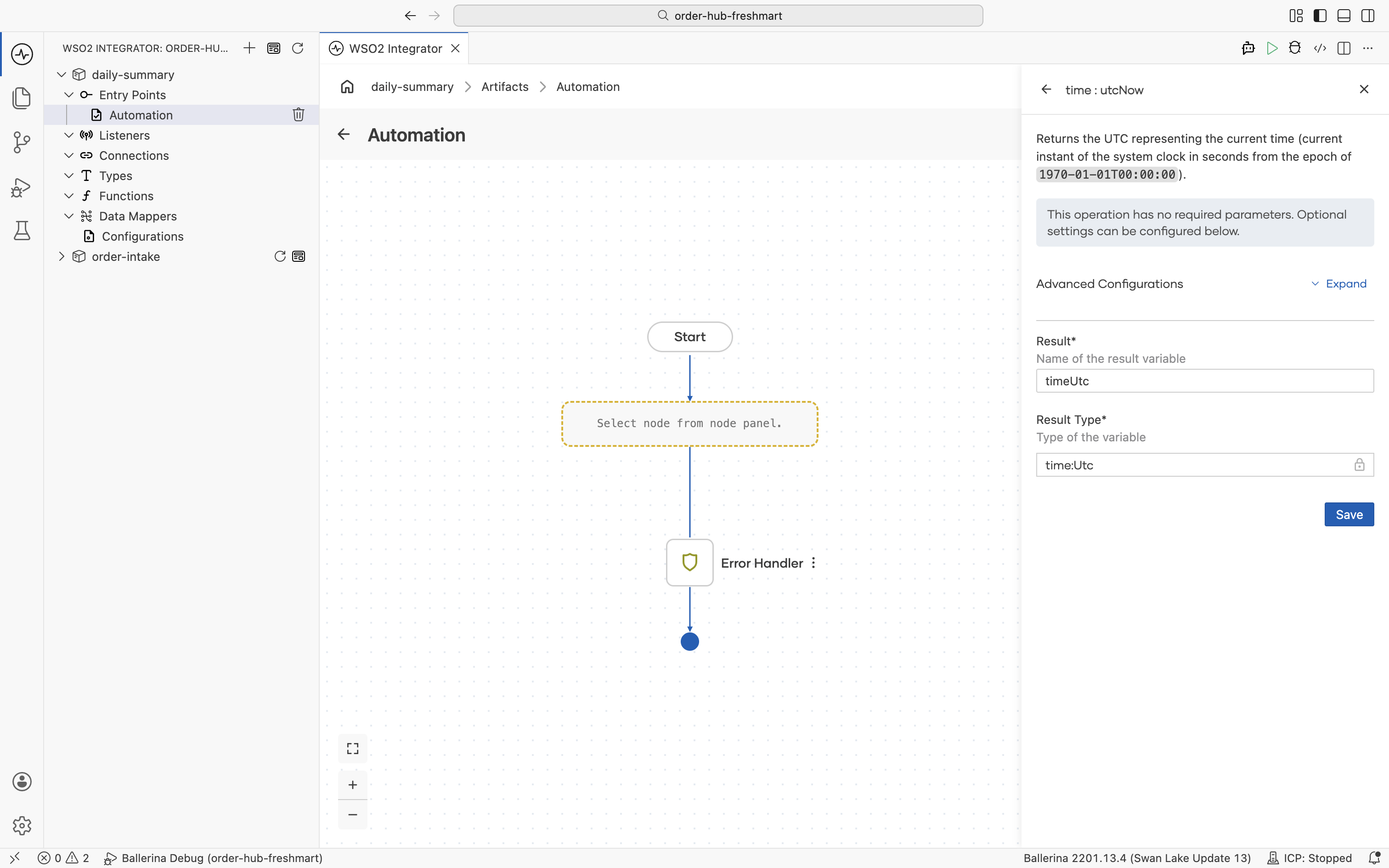Run the integration with the green play icon
Image resolution: width=1389 pixels, height=868 pixels.
coord(1272,48)
